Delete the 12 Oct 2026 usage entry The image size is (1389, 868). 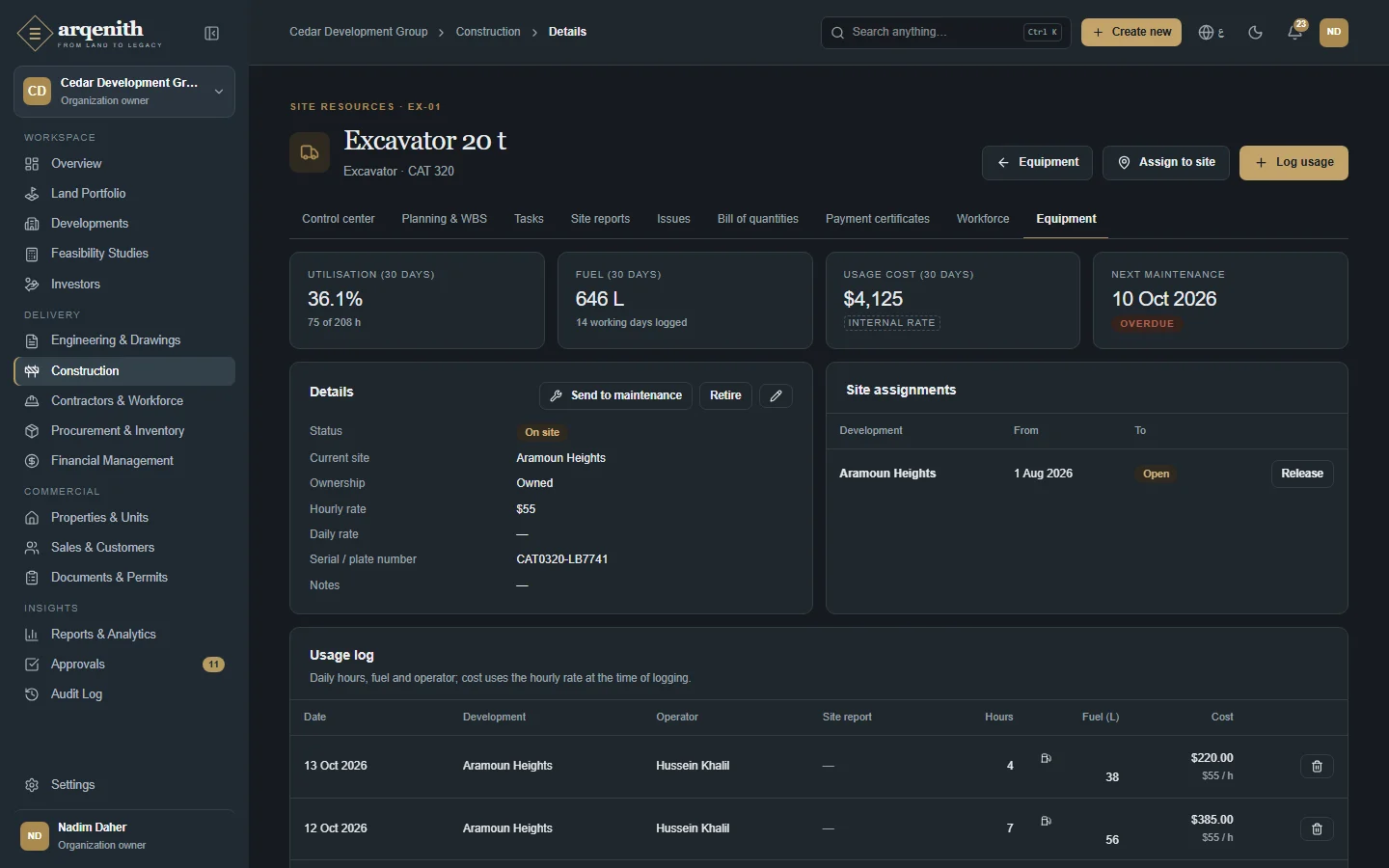pyautogui.click(x=1317, y=828)
